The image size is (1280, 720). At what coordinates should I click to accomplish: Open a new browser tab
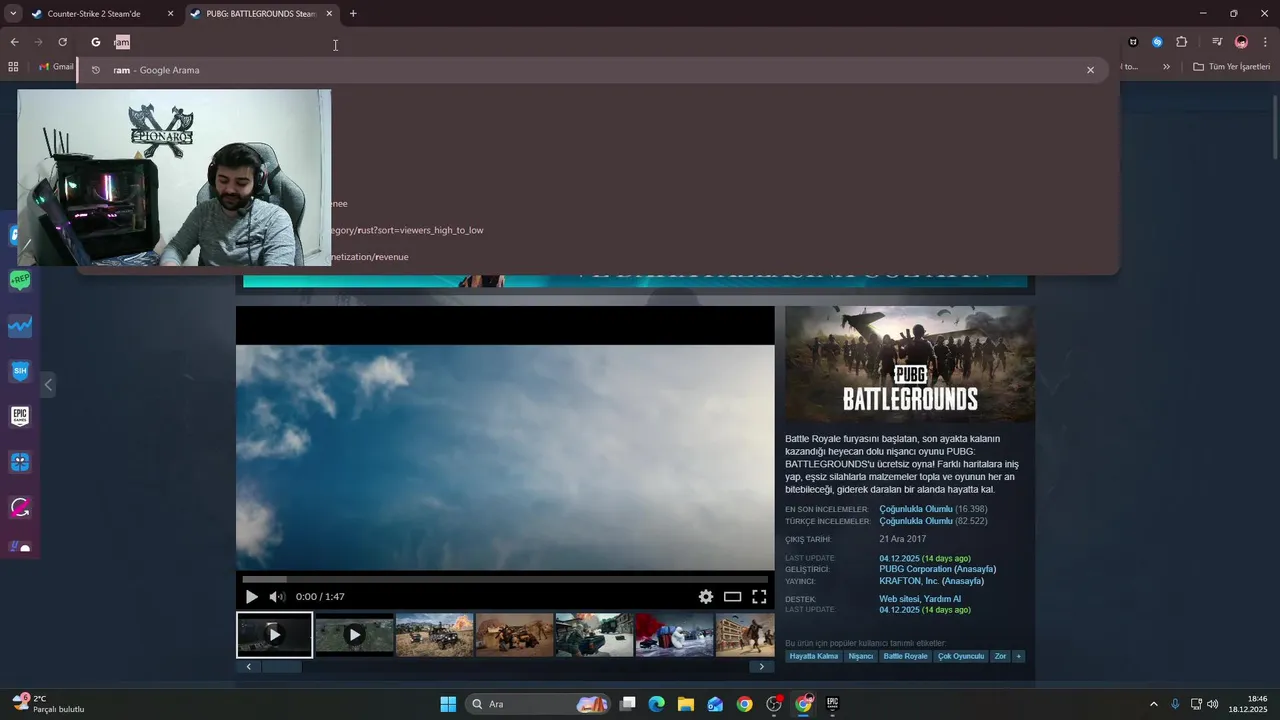point(353,14)
